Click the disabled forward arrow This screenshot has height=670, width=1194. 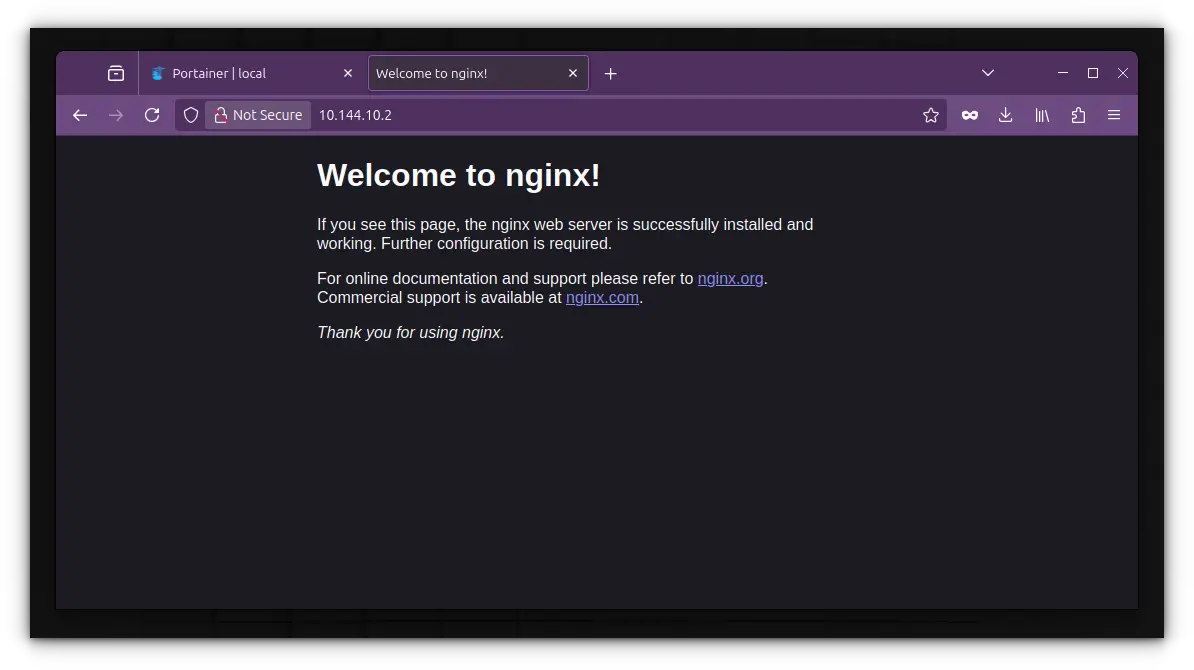click(115, 115)
